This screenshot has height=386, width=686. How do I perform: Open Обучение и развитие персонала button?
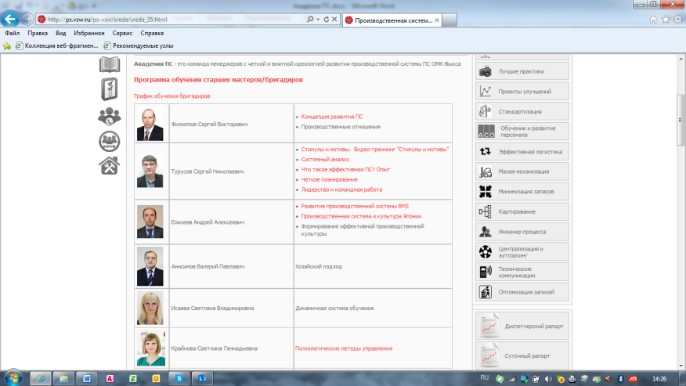tap(522, 131)
